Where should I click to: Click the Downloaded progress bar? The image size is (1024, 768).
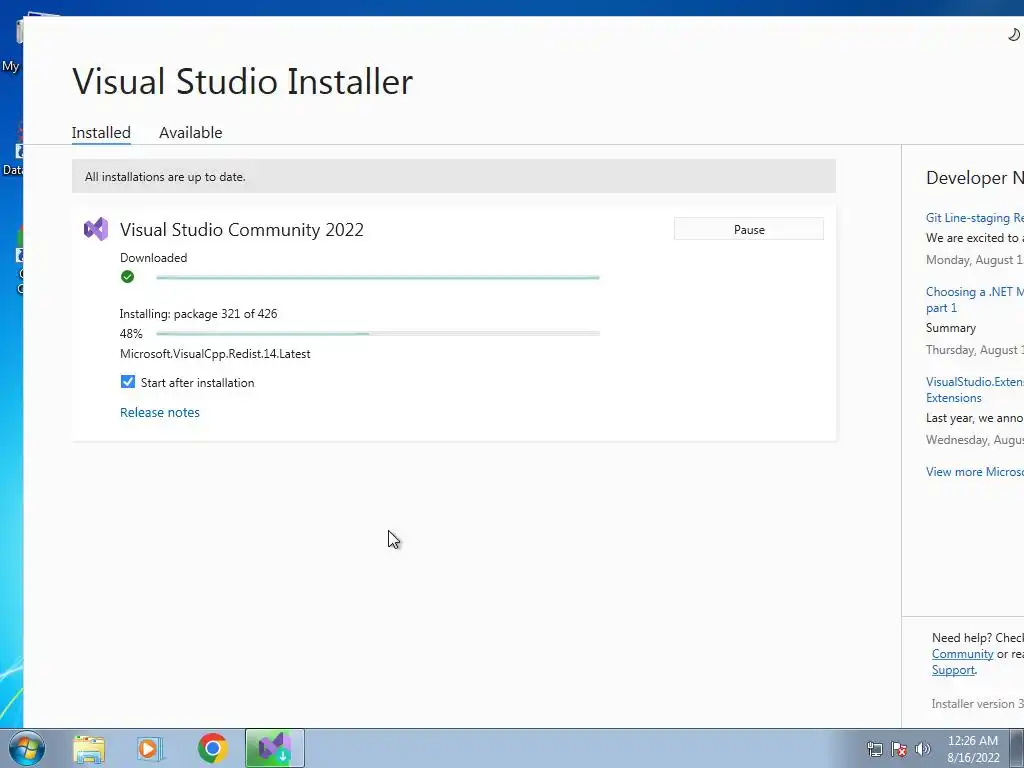(378, 278)
